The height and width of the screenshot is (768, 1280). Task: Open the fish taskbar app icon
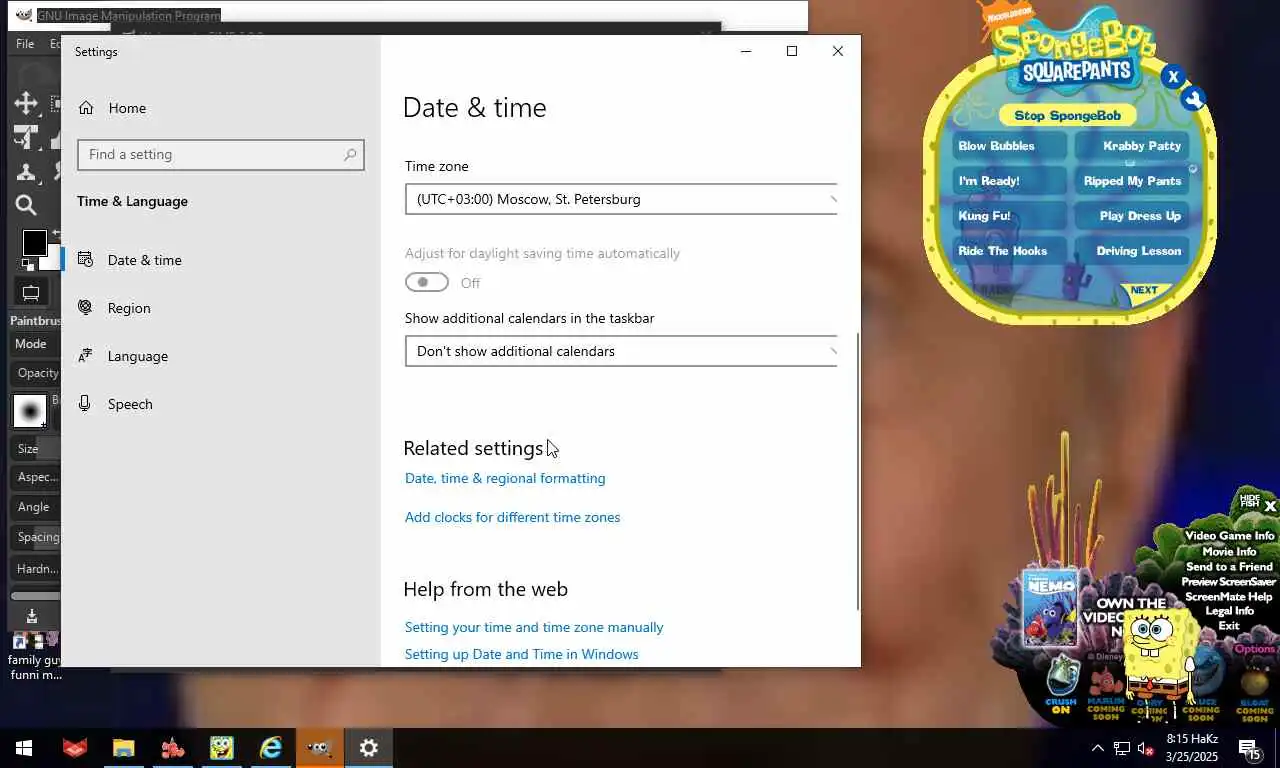pyautogui.click(x=172, y=748)
